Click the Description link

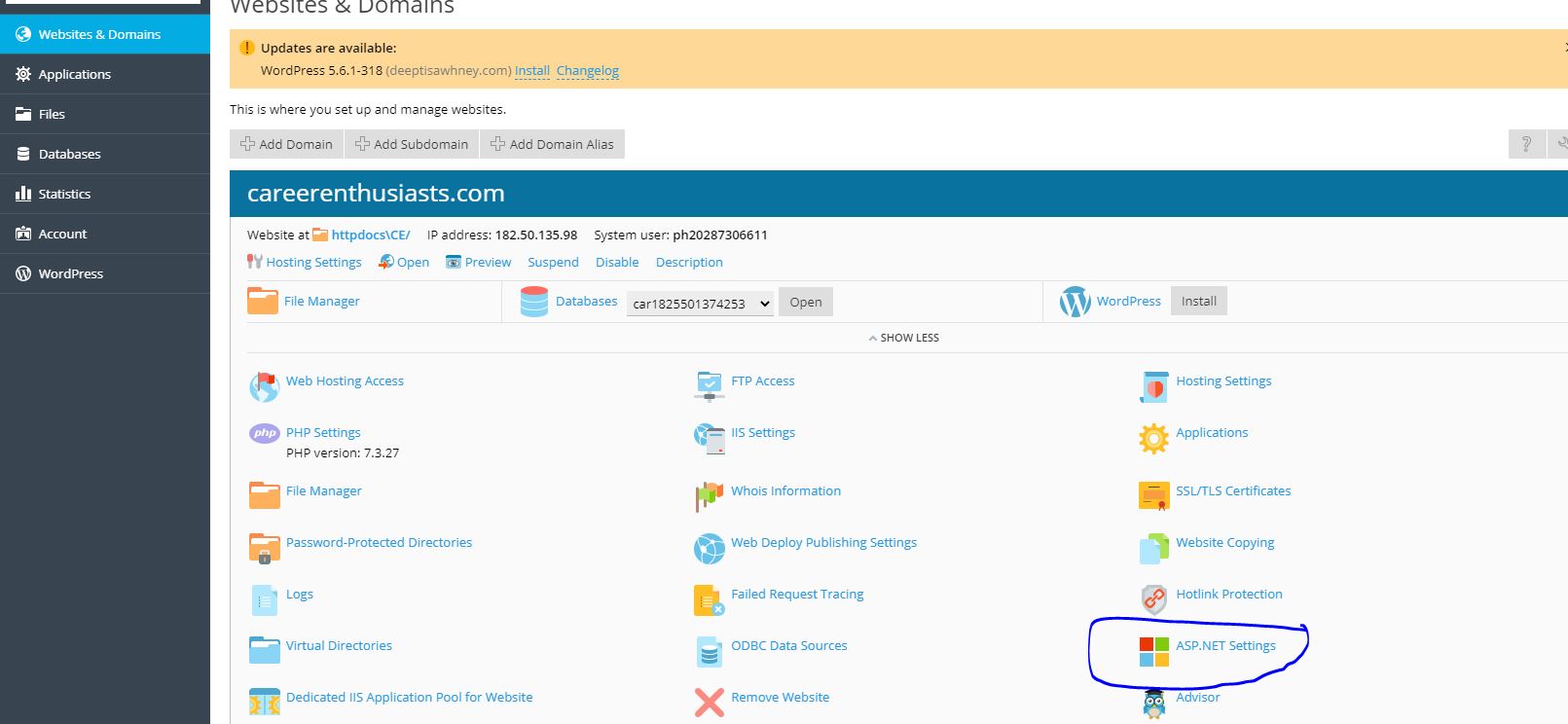[689, 262]
